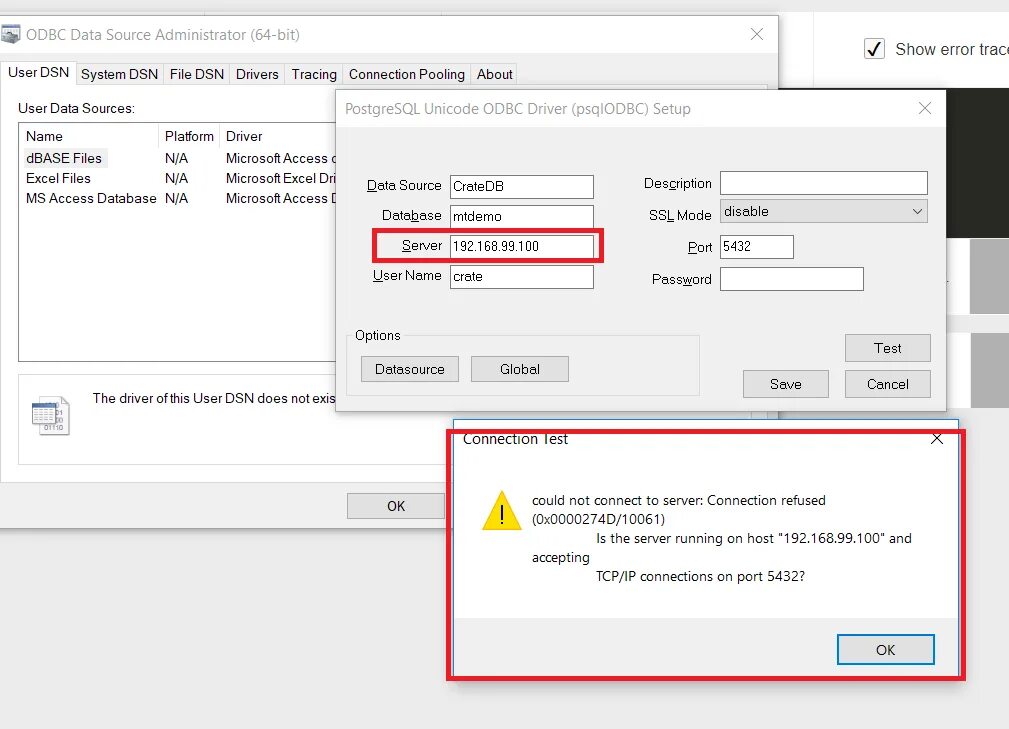
Task: Open the Drivers tab
Action: pyautogui.click(x=257, y=74)
